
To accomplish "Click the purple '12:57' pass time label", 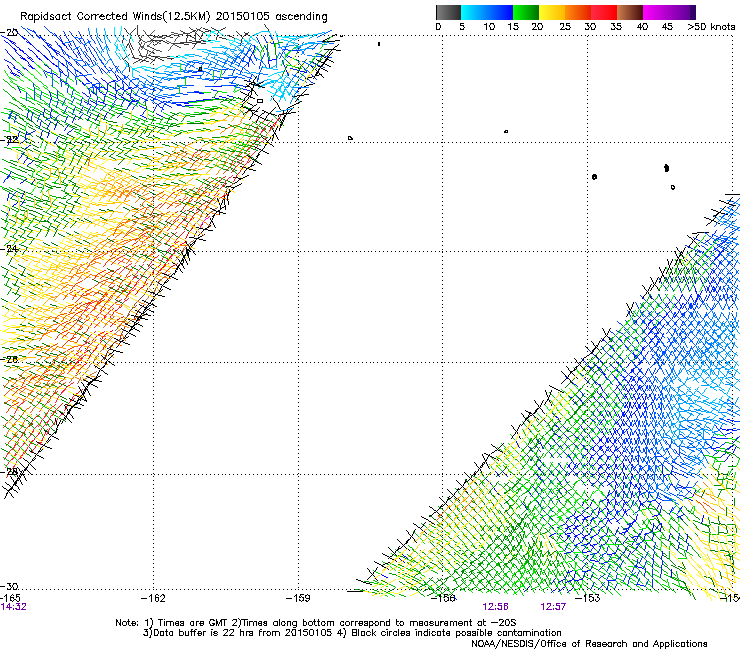I will 553,607.
